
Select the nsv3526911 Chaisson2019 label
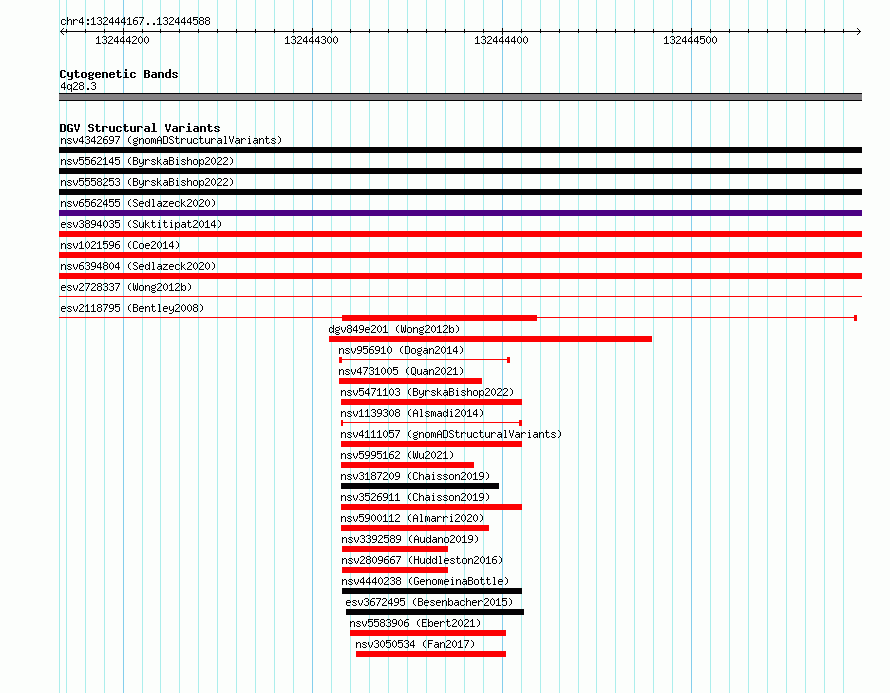415,497
